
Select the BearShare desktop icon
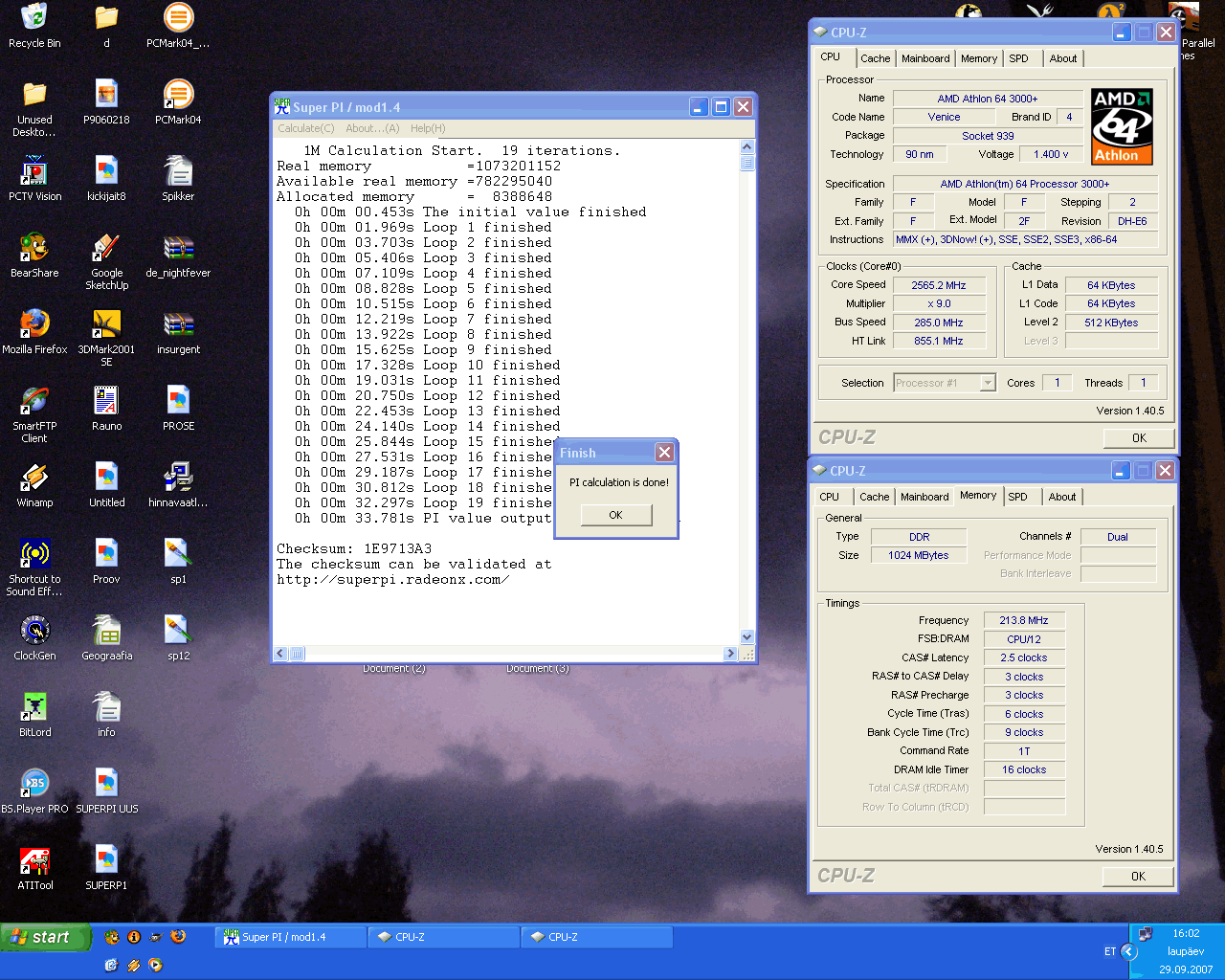pos(34,256)
